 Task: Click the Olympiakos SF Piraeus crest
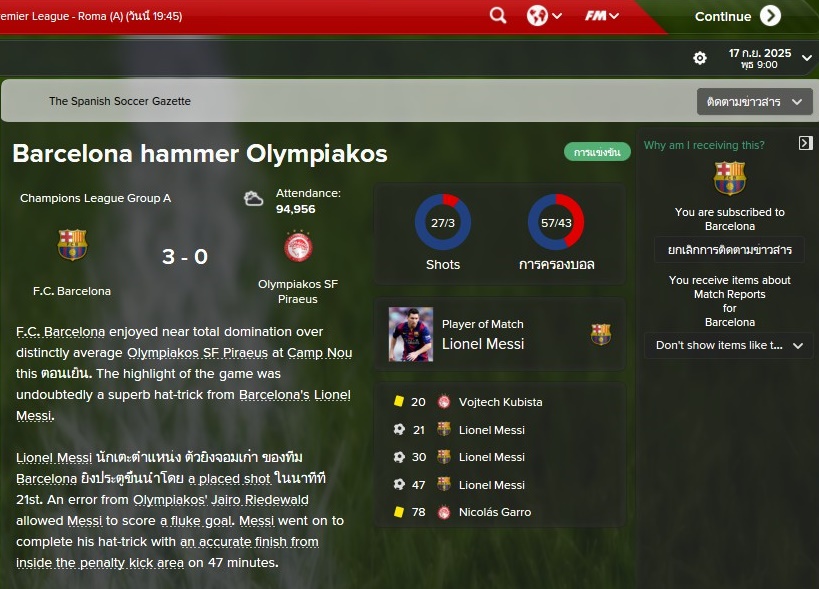pyautogui.click(x=298, y=246)
